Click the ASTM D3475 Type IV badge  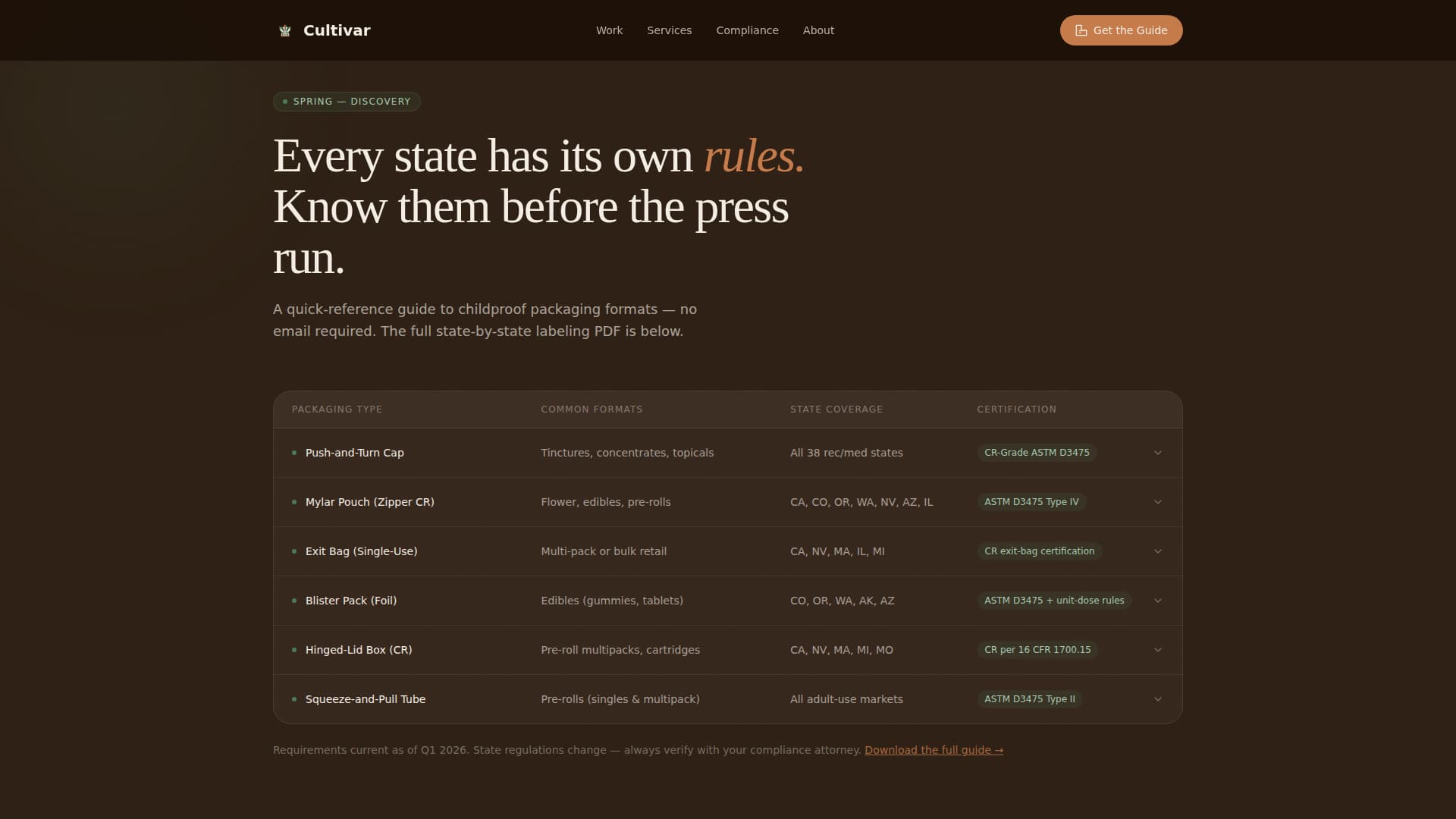pyautogui.click(x=1031, y=502)
